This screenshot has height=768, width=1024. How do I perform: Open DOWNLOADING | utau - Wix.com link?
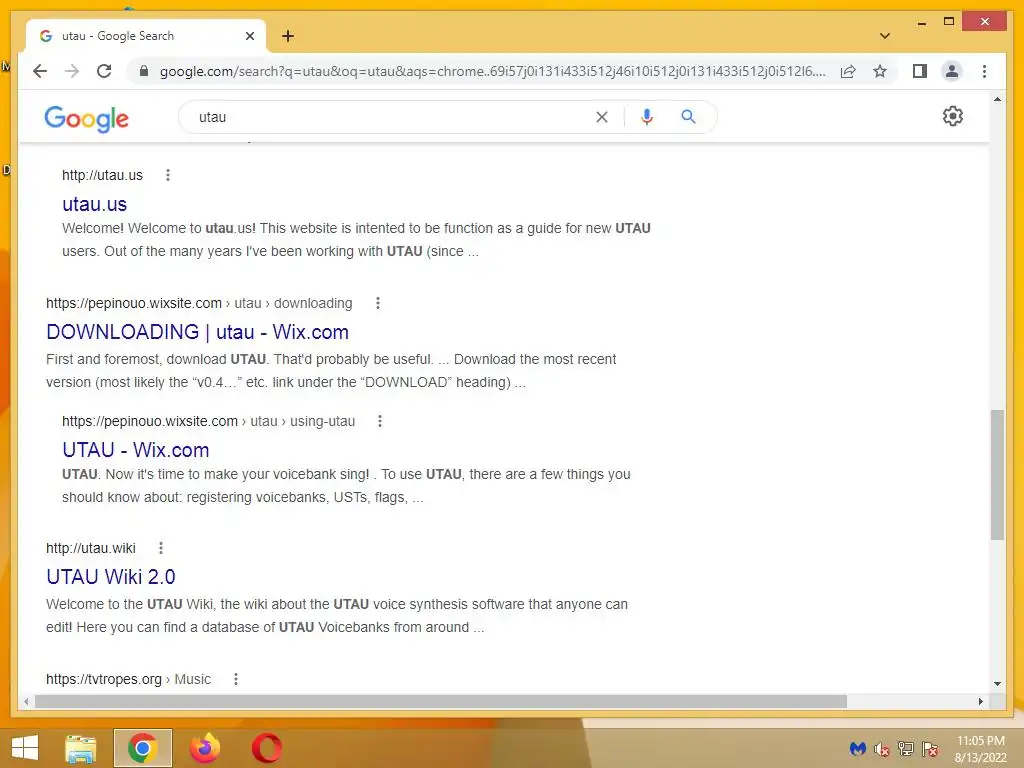(197, 332)
